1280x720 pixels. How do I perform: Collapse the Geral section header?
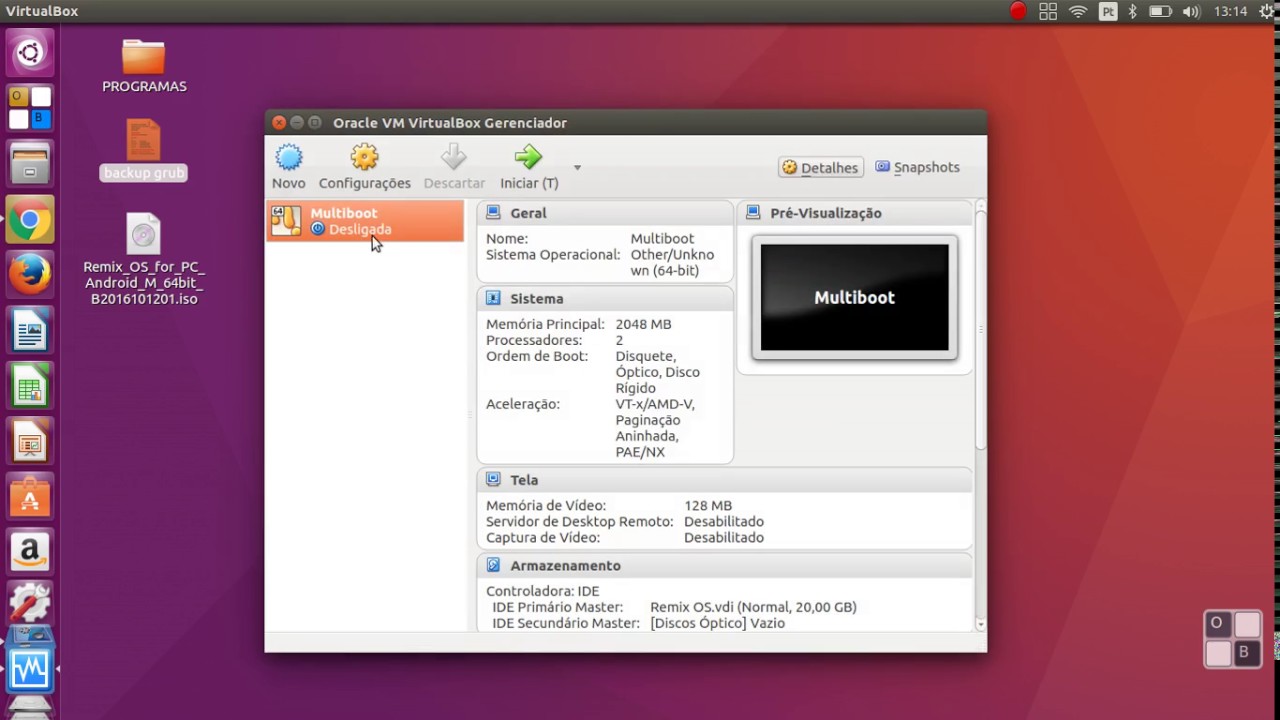[605, 213]
